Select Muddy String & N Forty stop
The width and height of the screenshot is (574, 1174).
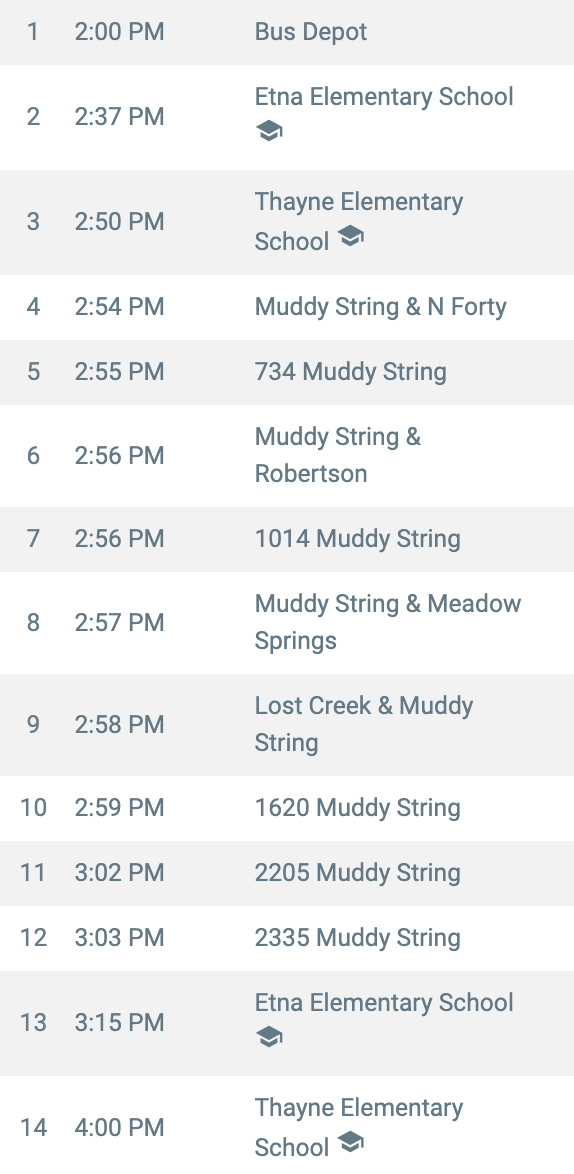(x=287, y=307)
